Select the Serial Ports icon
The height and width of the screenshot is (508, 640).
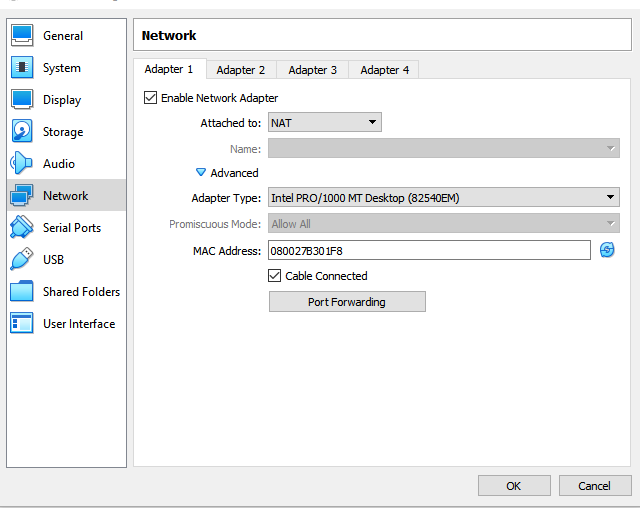pos(22,228)
